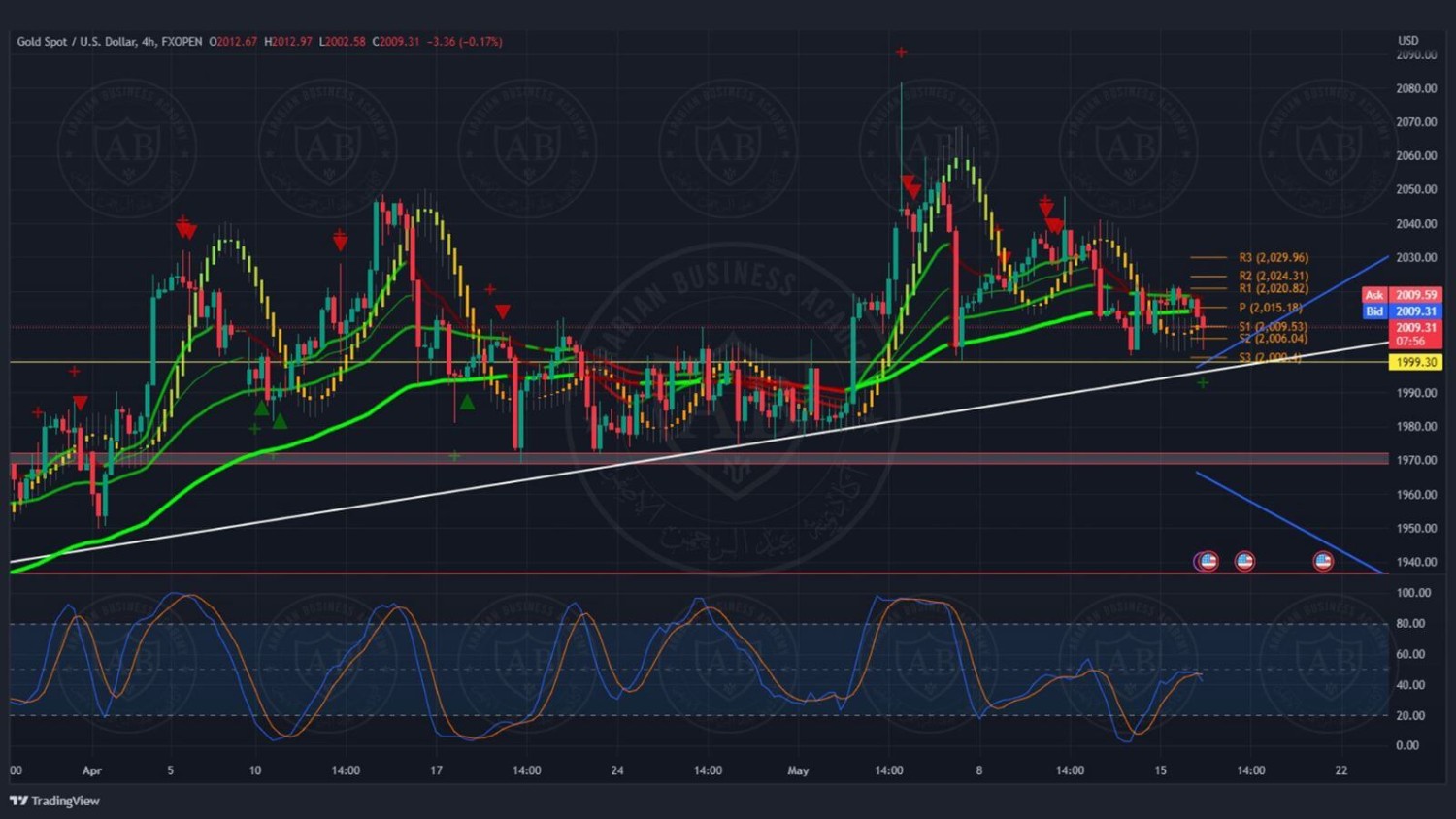This screenshot has height=819, width=1456.
Task: Click the close value C2009.31 in the legend
Action: tap(397, 42)
